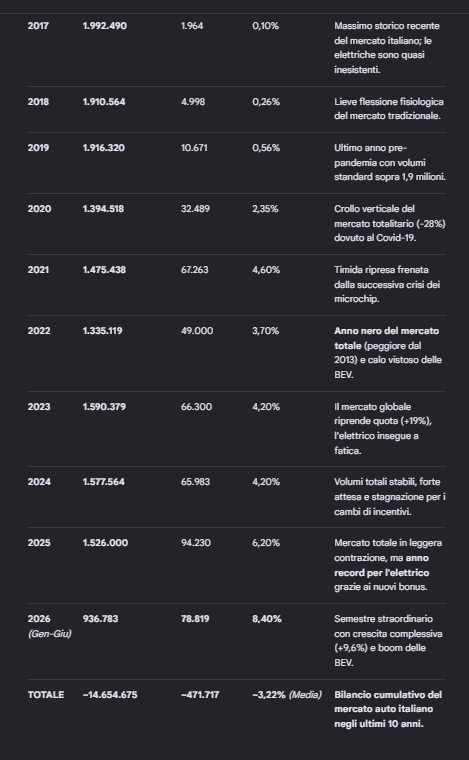Screen dimensions: 469x760
Task: Select the 2024 registrations 1.577.564
Action: [x=104, y=482]
